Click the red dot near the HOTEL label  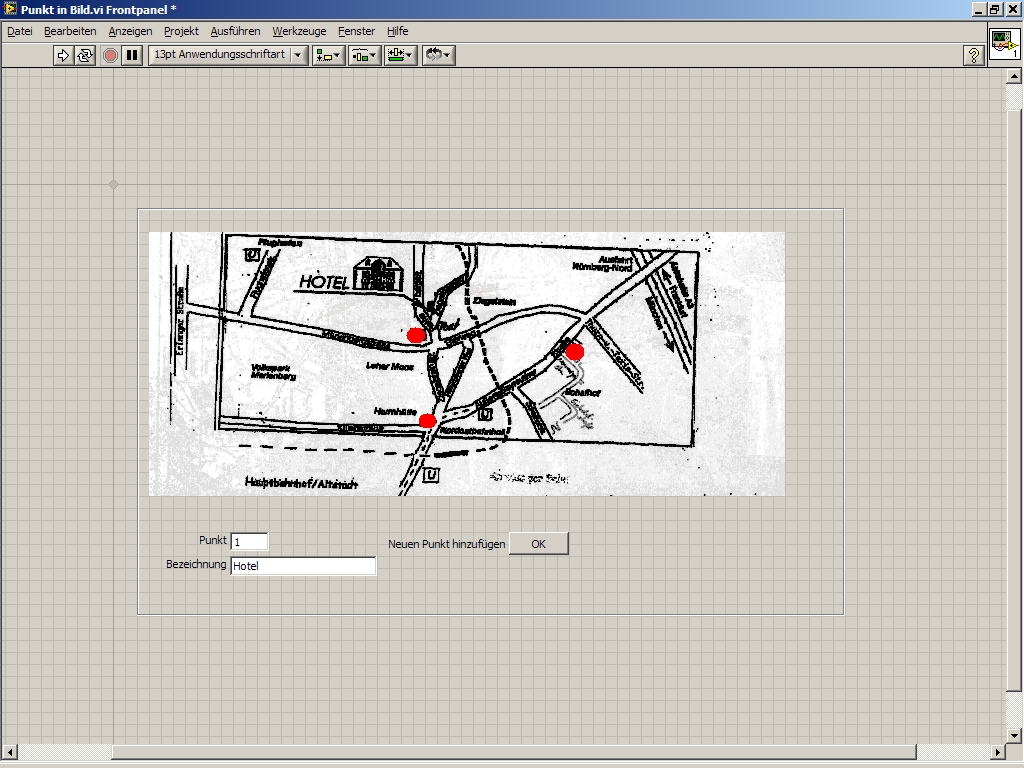(x=416, y=335)
